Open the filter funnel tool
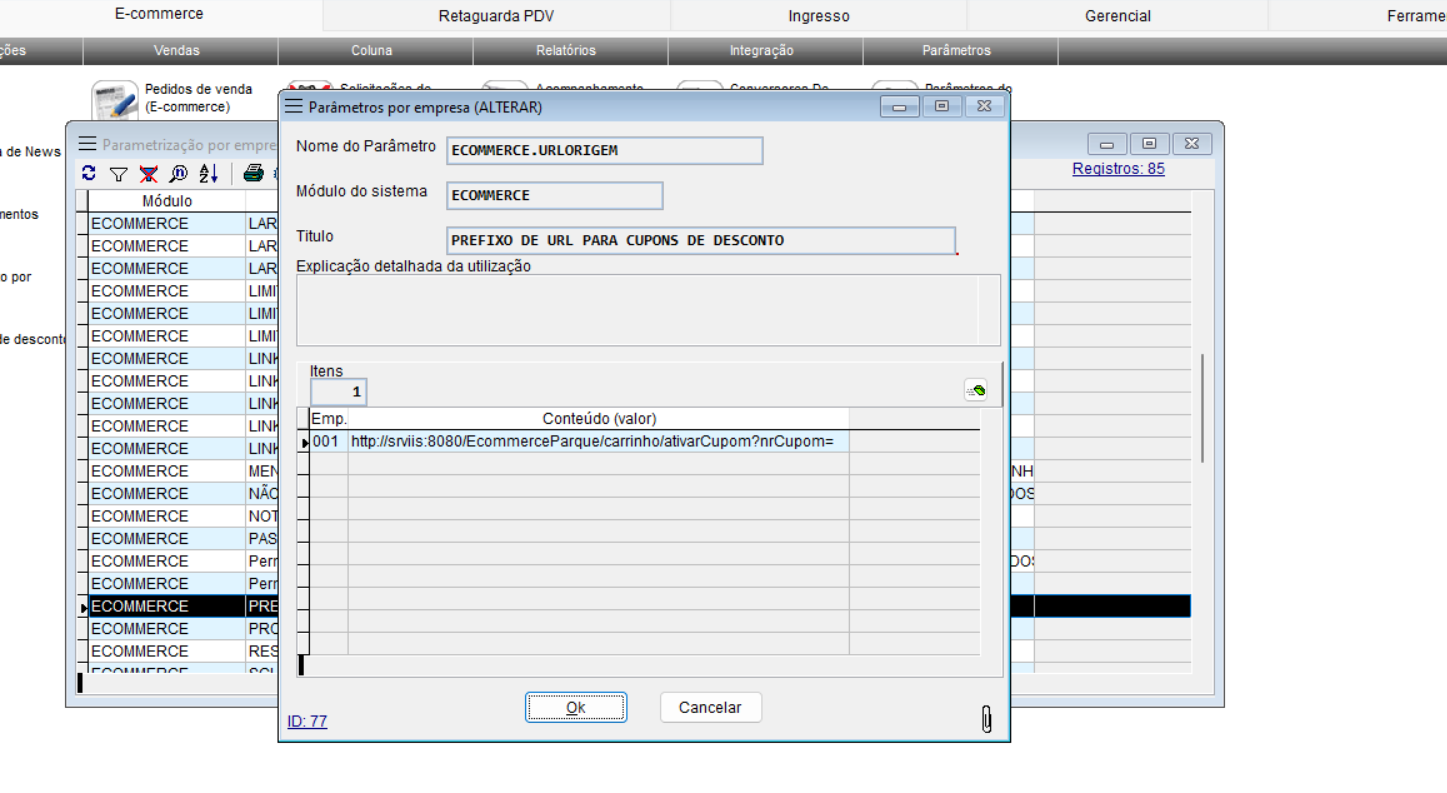 118,174
